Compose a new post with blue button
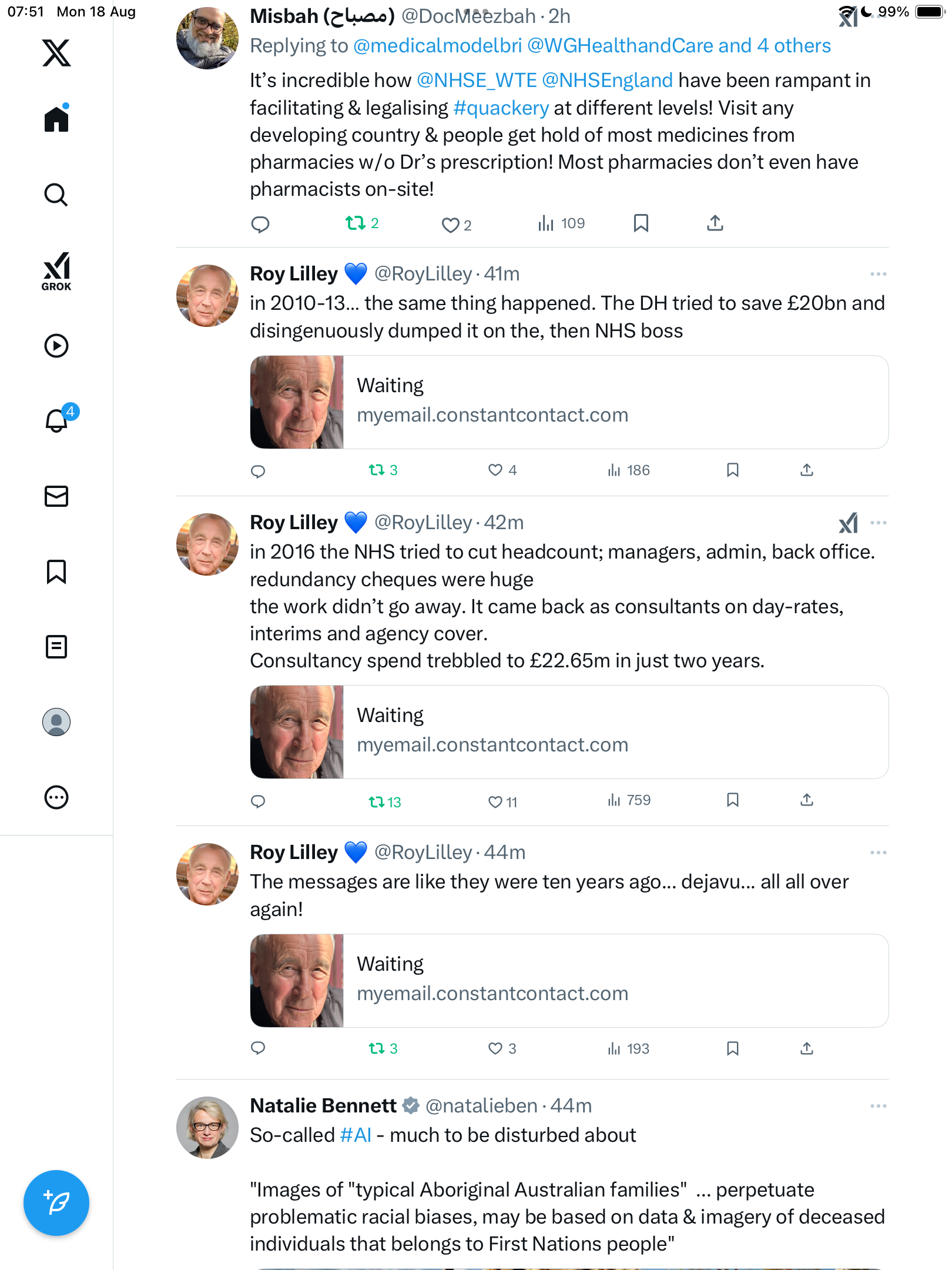This screenshot has width=952, height=1270. coord(56,1203)
